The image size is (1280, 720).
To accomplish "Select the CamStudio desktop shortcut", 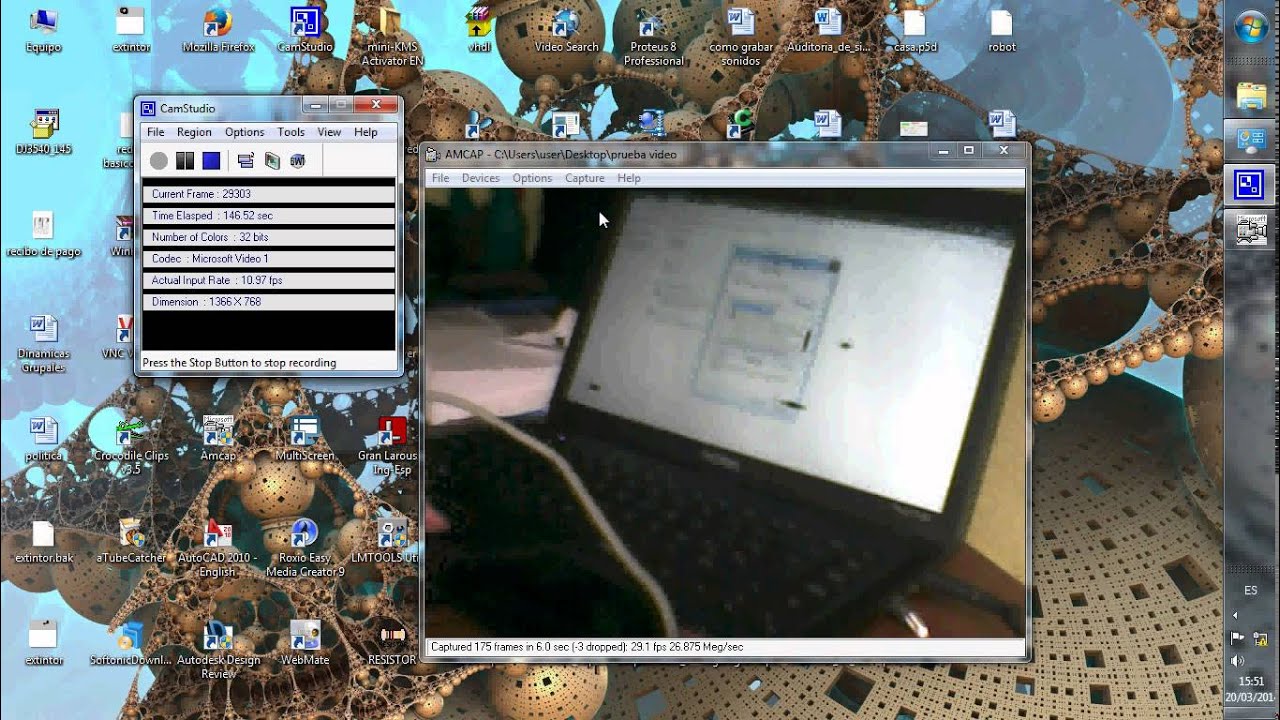I will [305, 31].
